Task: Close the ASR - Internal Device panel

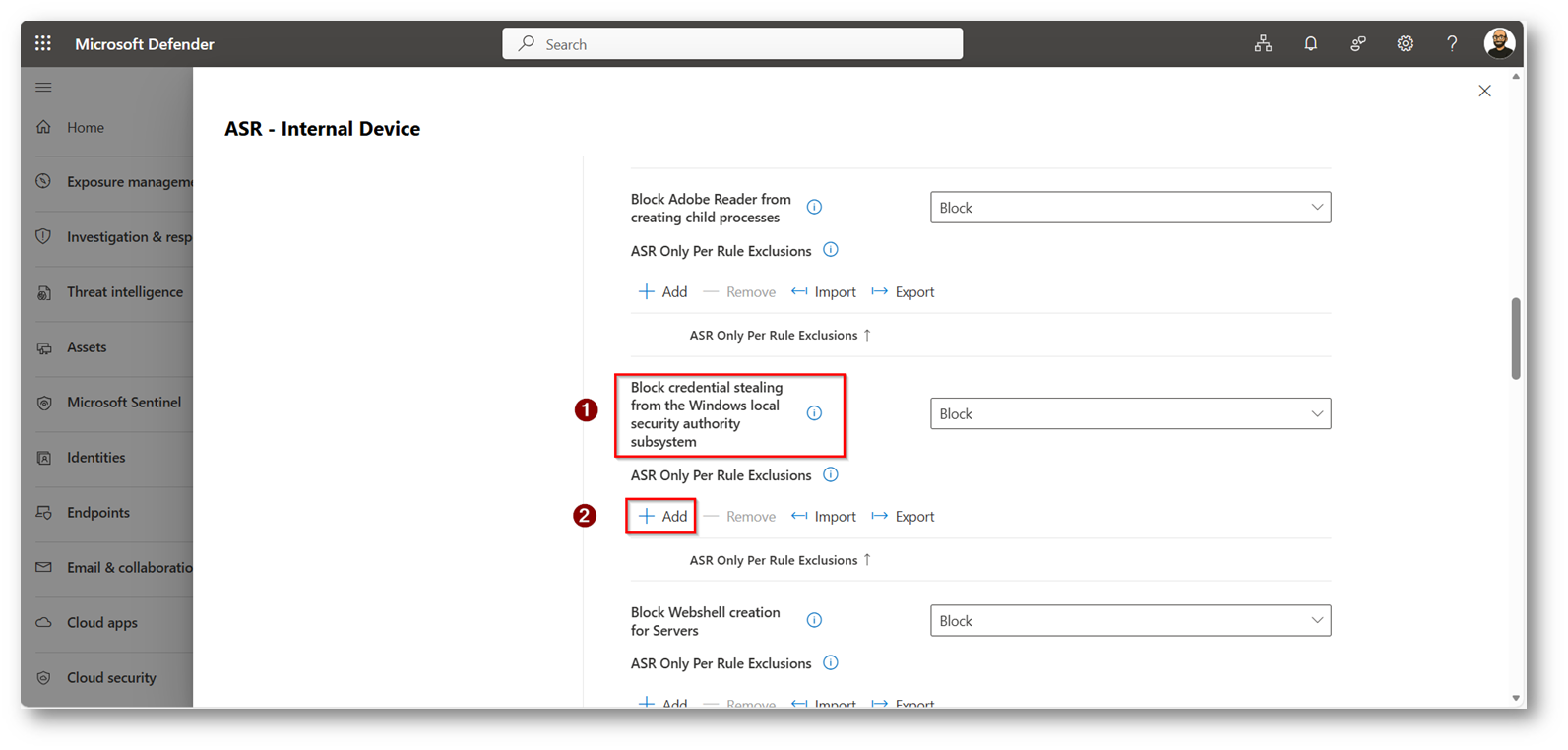Action: pos(1484,91)
